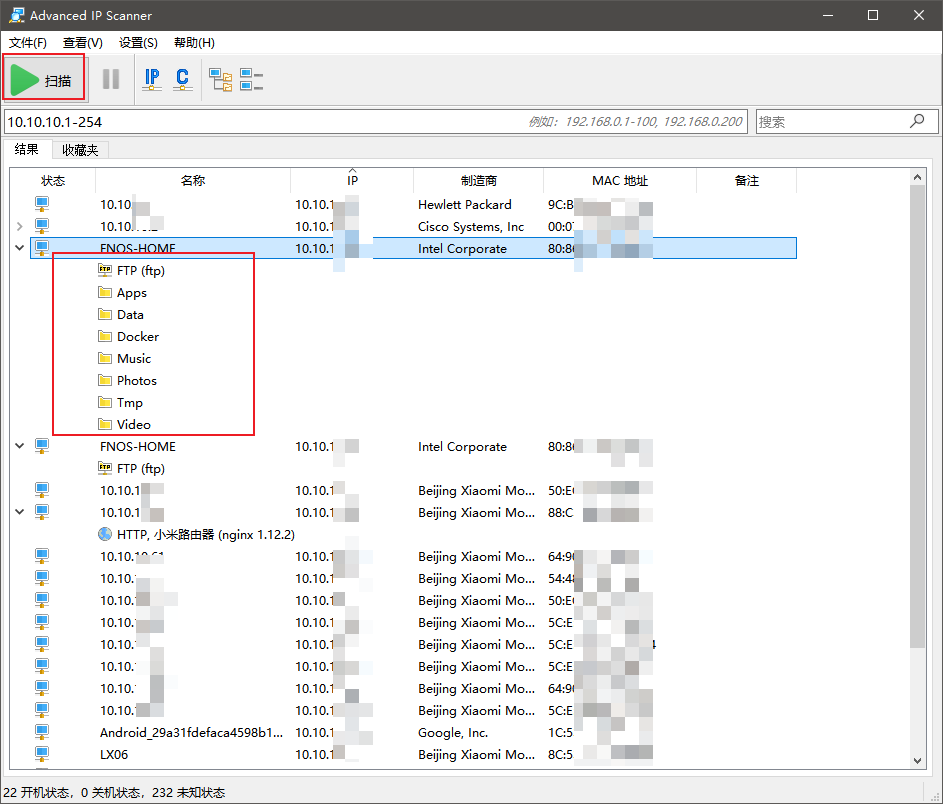This screenshot has height=804, width=943.
Task: Click the vertical scrollbar thumb
Action: coord(917,416)
